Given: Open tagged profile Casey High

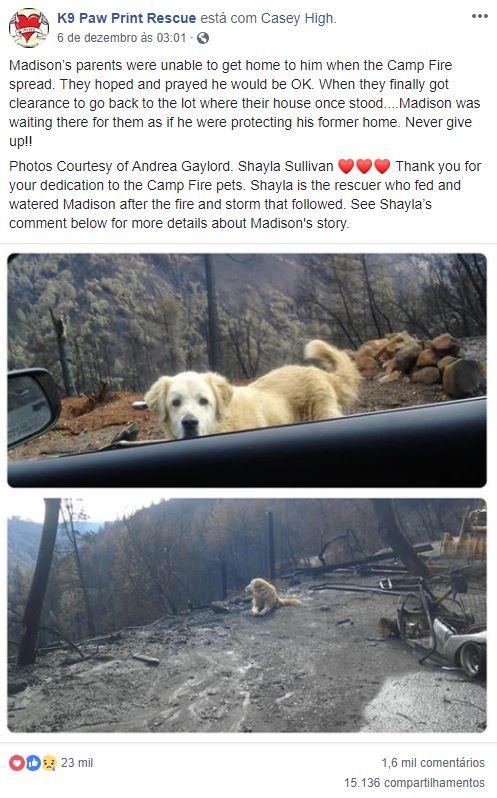Looking at the screenshot, I should click(298, 18).
